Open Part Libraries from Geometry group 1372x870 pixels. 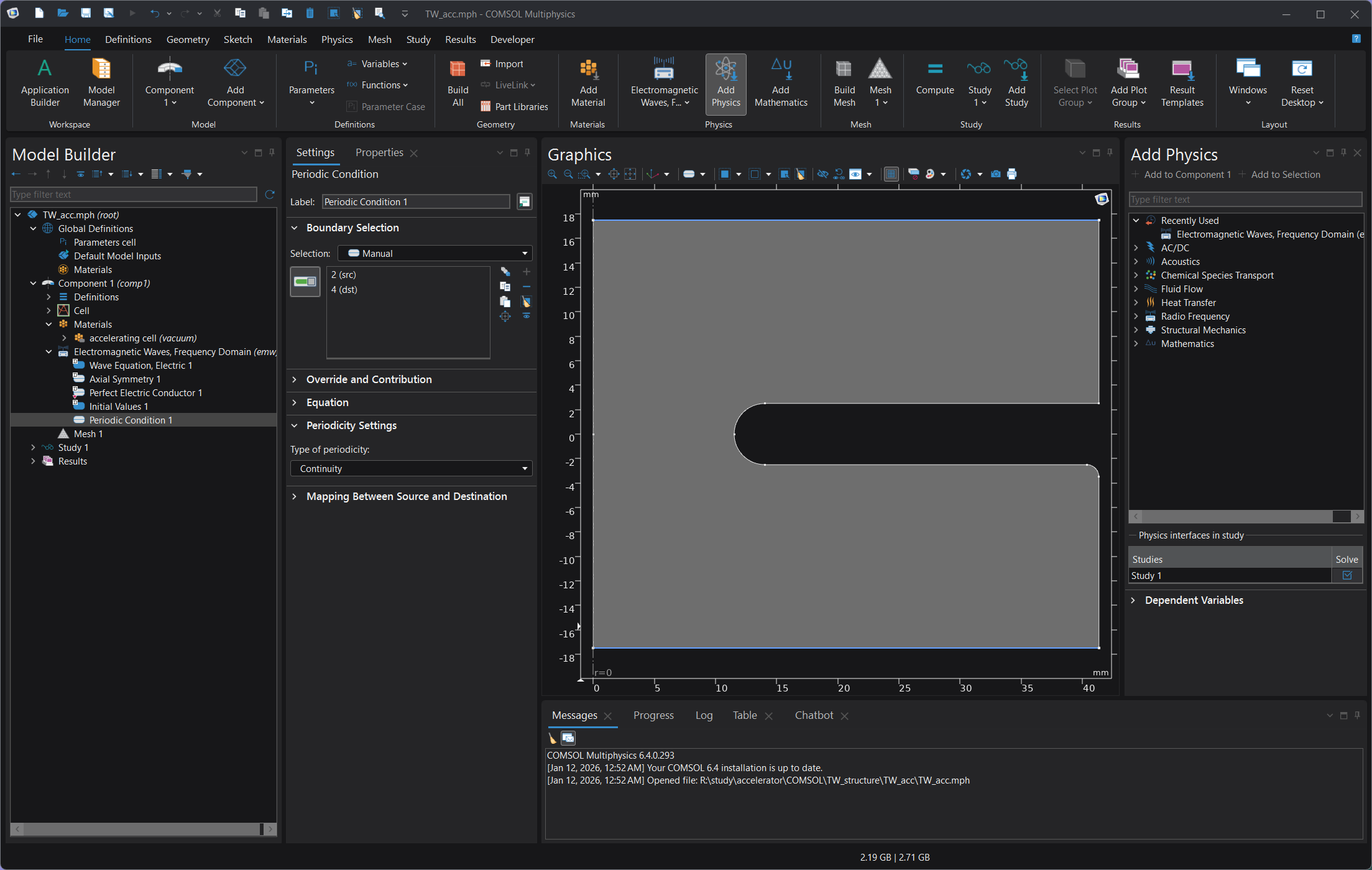pos(514,106)
